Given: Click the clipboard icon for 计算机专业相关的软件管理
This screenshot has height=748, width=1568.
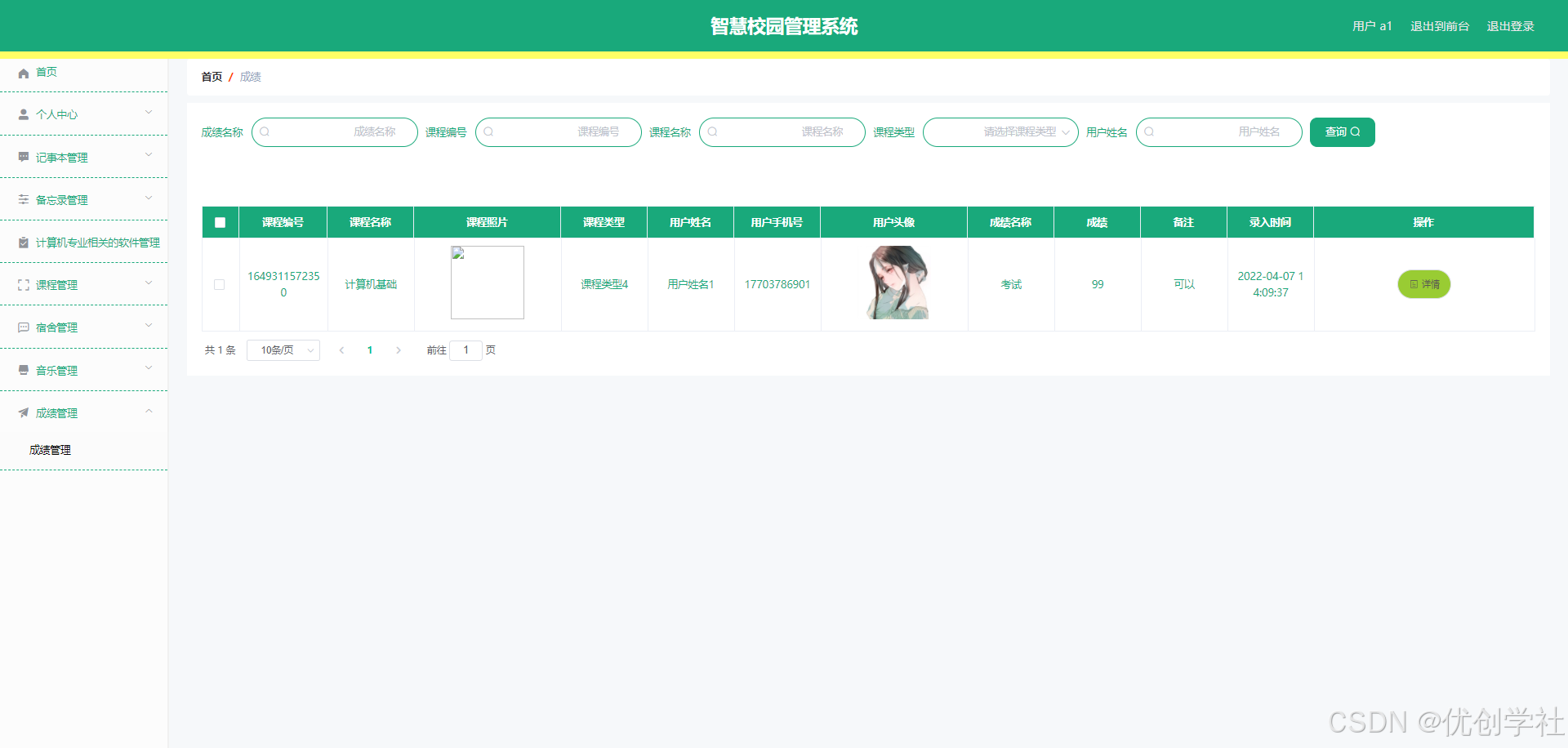Looking at the screenshot, I should 24,243.
